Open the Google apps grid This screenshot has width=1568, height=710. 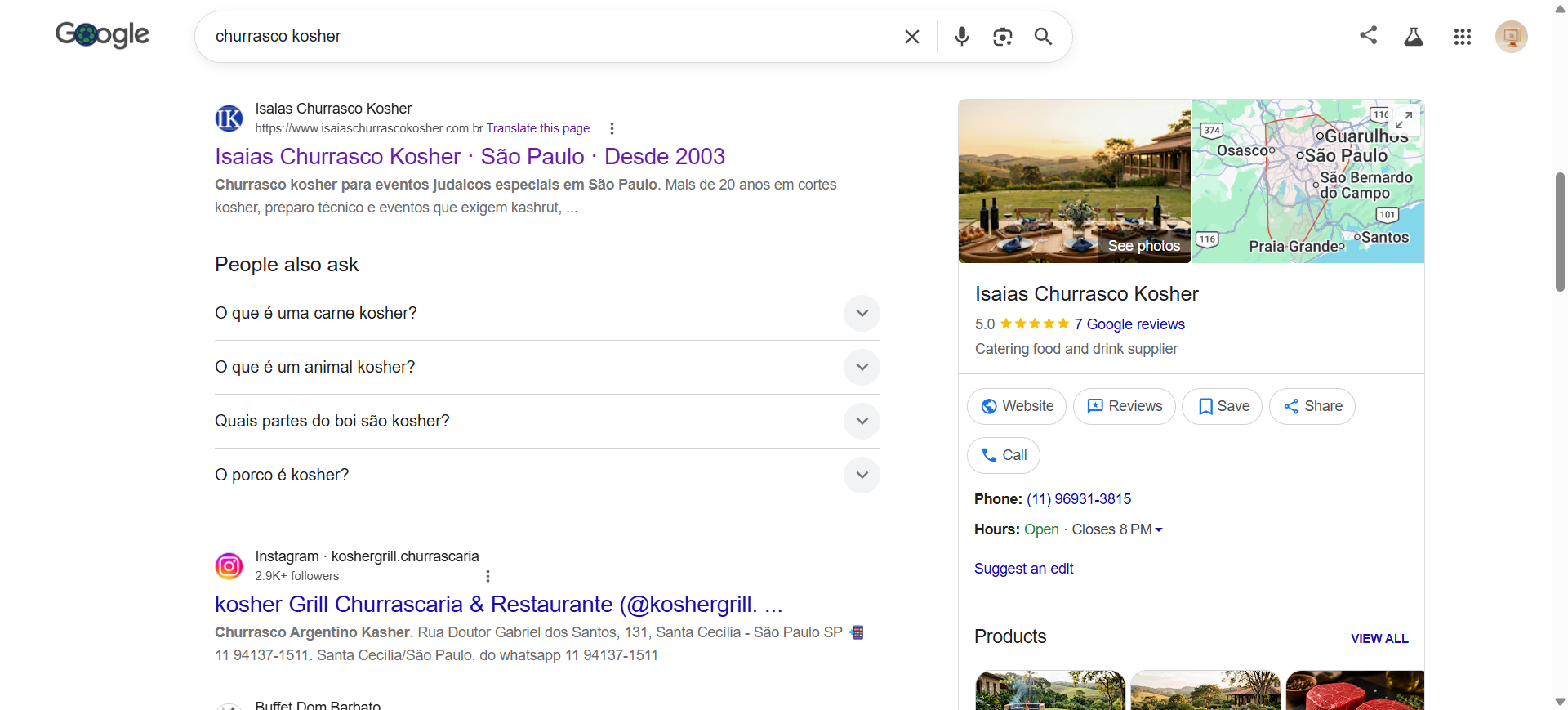(1463, 37)
